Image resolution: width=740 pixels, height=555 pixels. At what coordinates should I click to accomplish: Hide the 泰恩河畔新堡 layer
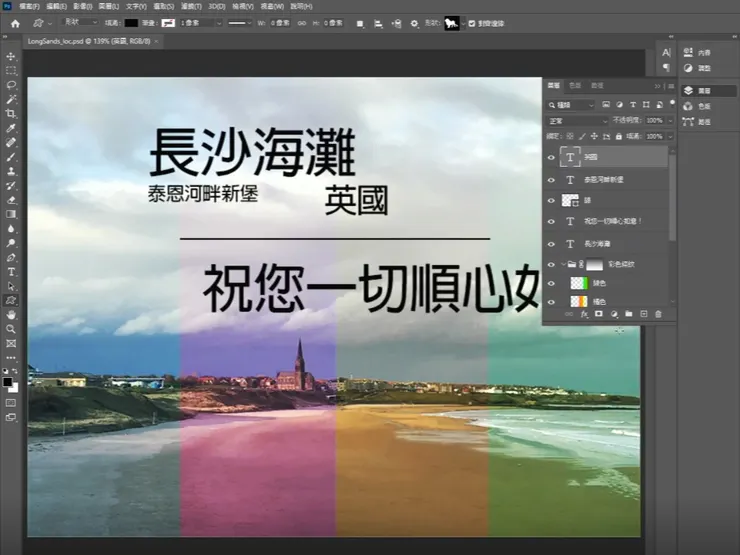point(551,180)
